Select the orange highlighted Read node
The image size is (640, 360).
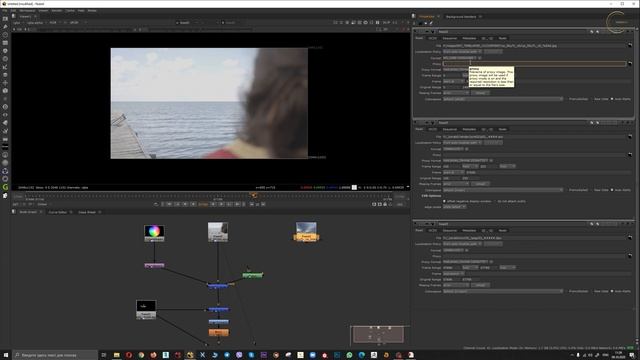pyautogui.click(x=306, y=232)
